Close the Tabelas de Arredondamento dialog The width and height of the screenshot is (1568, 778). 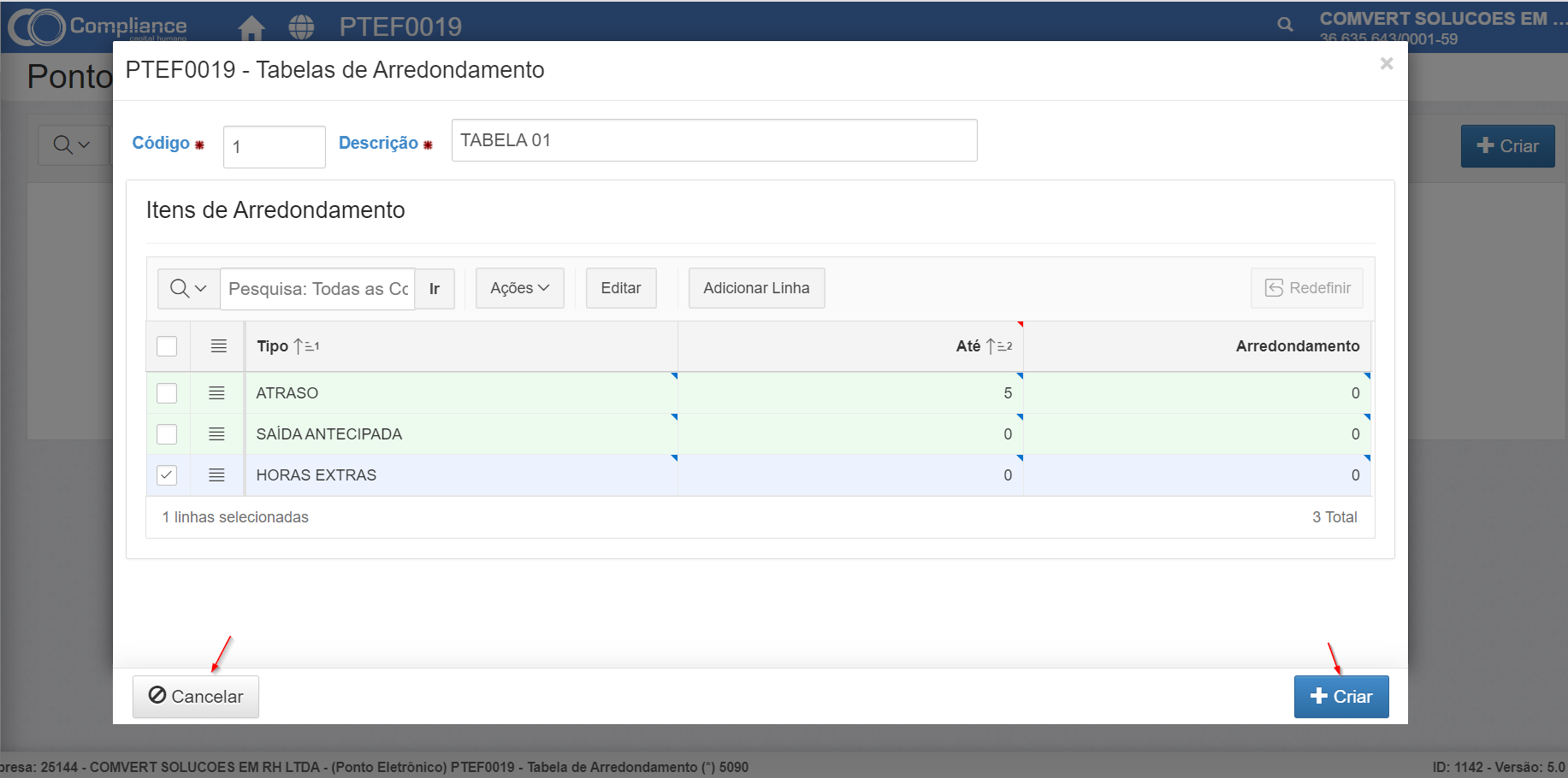[x=1387, y=63]
